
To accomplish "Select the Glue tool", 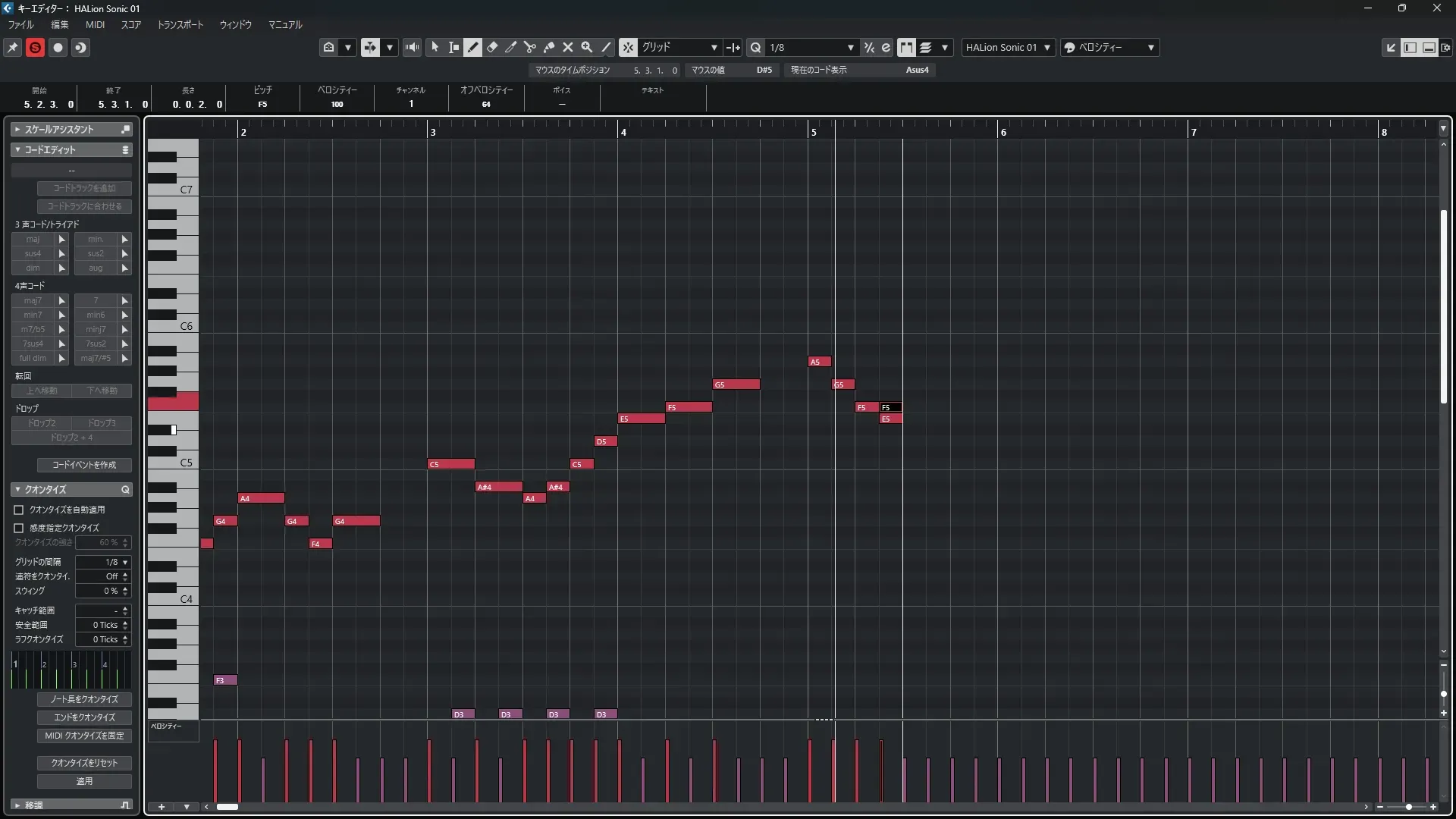I will point(549,47).
